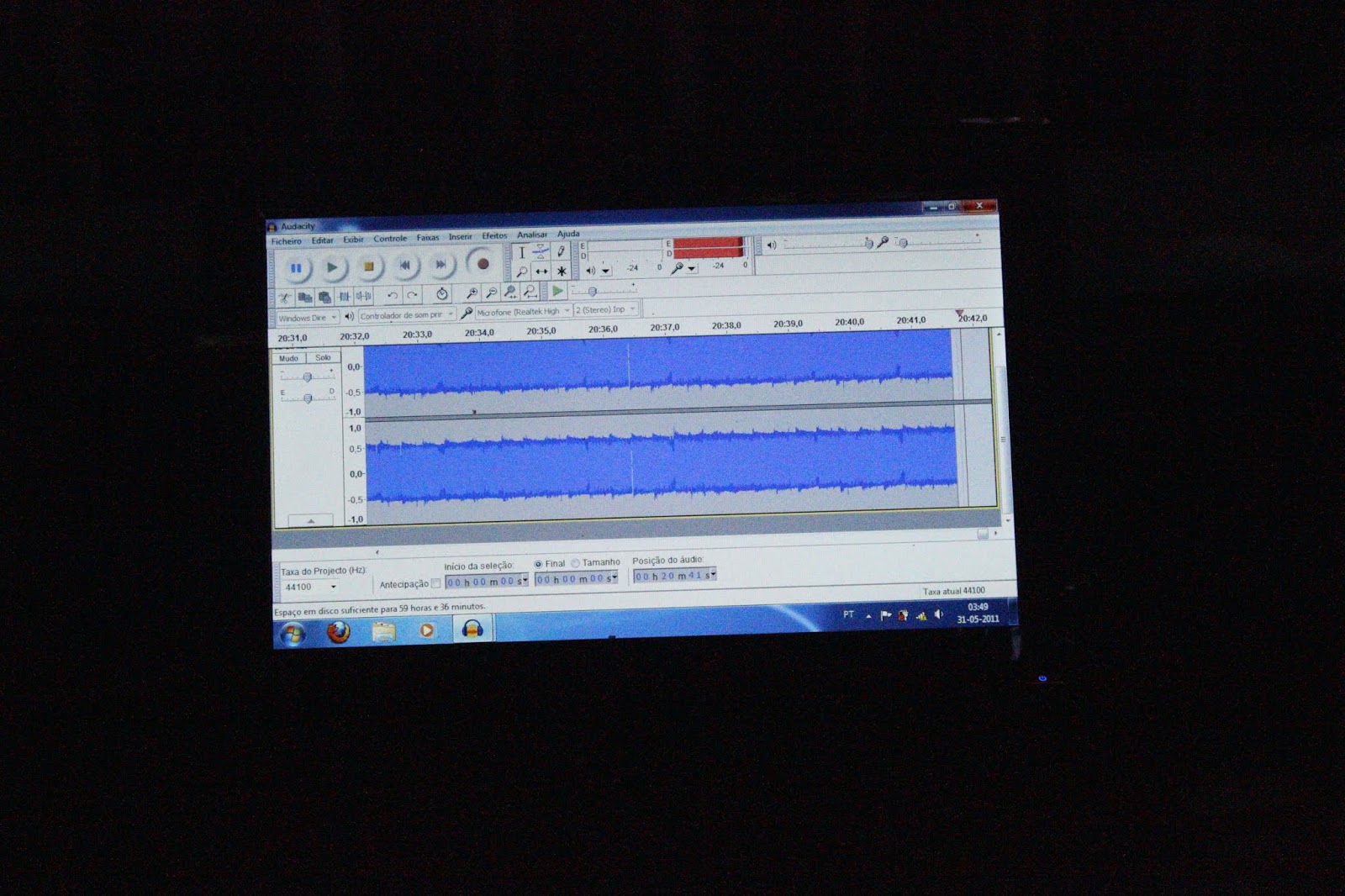Click the Undo arrow icon
Image resolution: width=1345 pixels, height=896 pixels.
click(392, 295)
